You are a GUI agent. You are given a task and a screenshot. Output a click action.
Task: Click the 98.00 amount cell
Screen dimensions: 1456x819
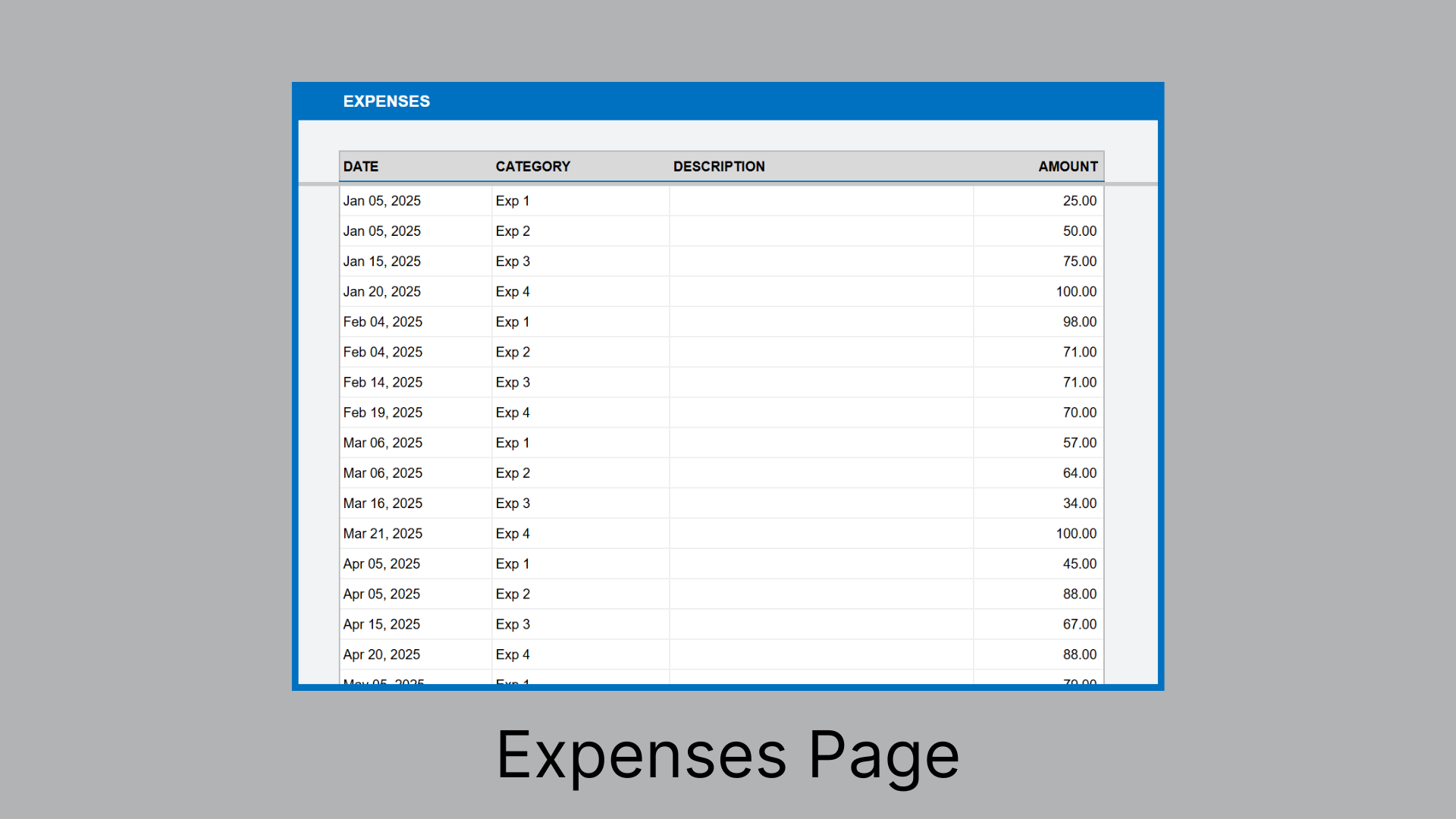tap(1079, 322)
